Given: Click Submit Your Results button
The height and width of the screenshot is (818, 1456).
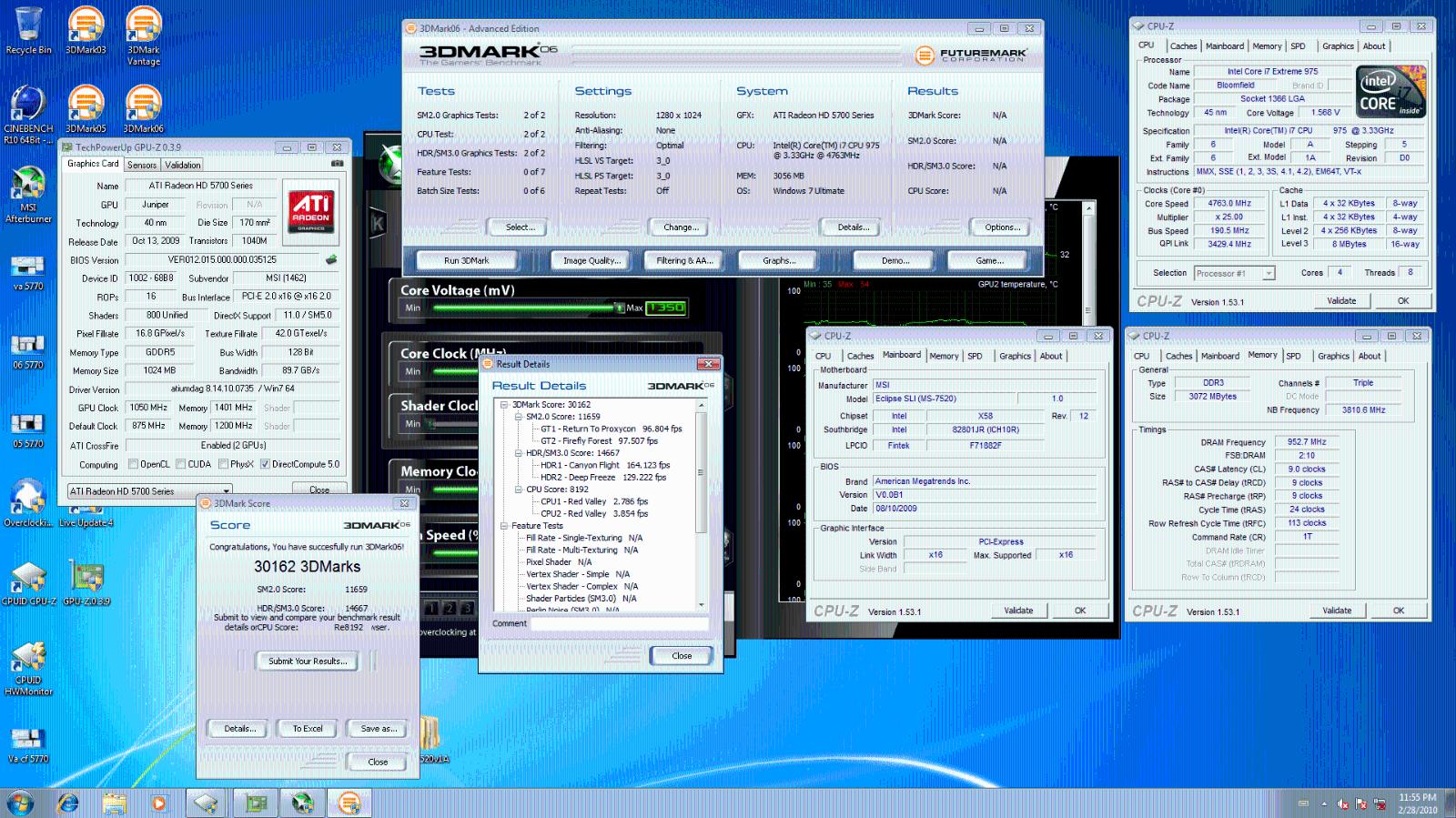Looking at the screenshot, I should pyautogui.click(x=308, y=661).
